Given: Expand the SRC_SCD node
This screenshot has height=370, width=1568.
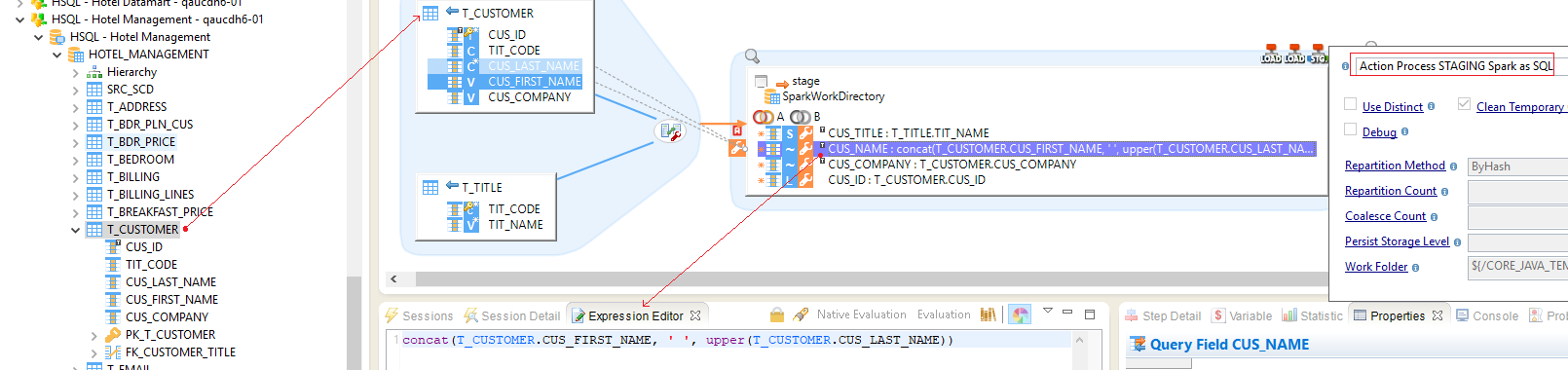Looking at the screenshot, I should pos(75,90).
